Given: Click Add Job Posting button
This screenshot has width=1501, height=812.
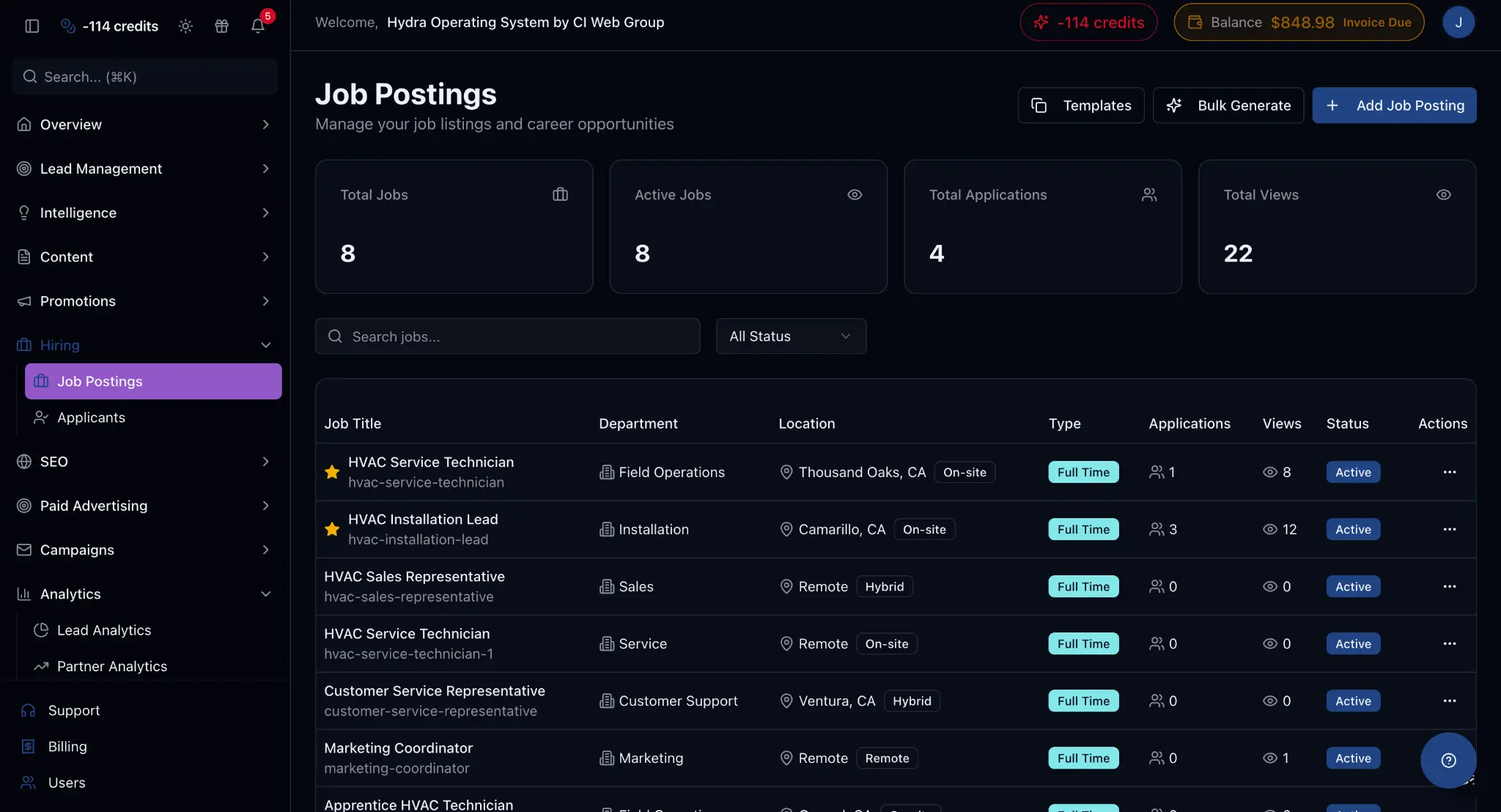Looking at the screenshot, I should coord(1394,106).
